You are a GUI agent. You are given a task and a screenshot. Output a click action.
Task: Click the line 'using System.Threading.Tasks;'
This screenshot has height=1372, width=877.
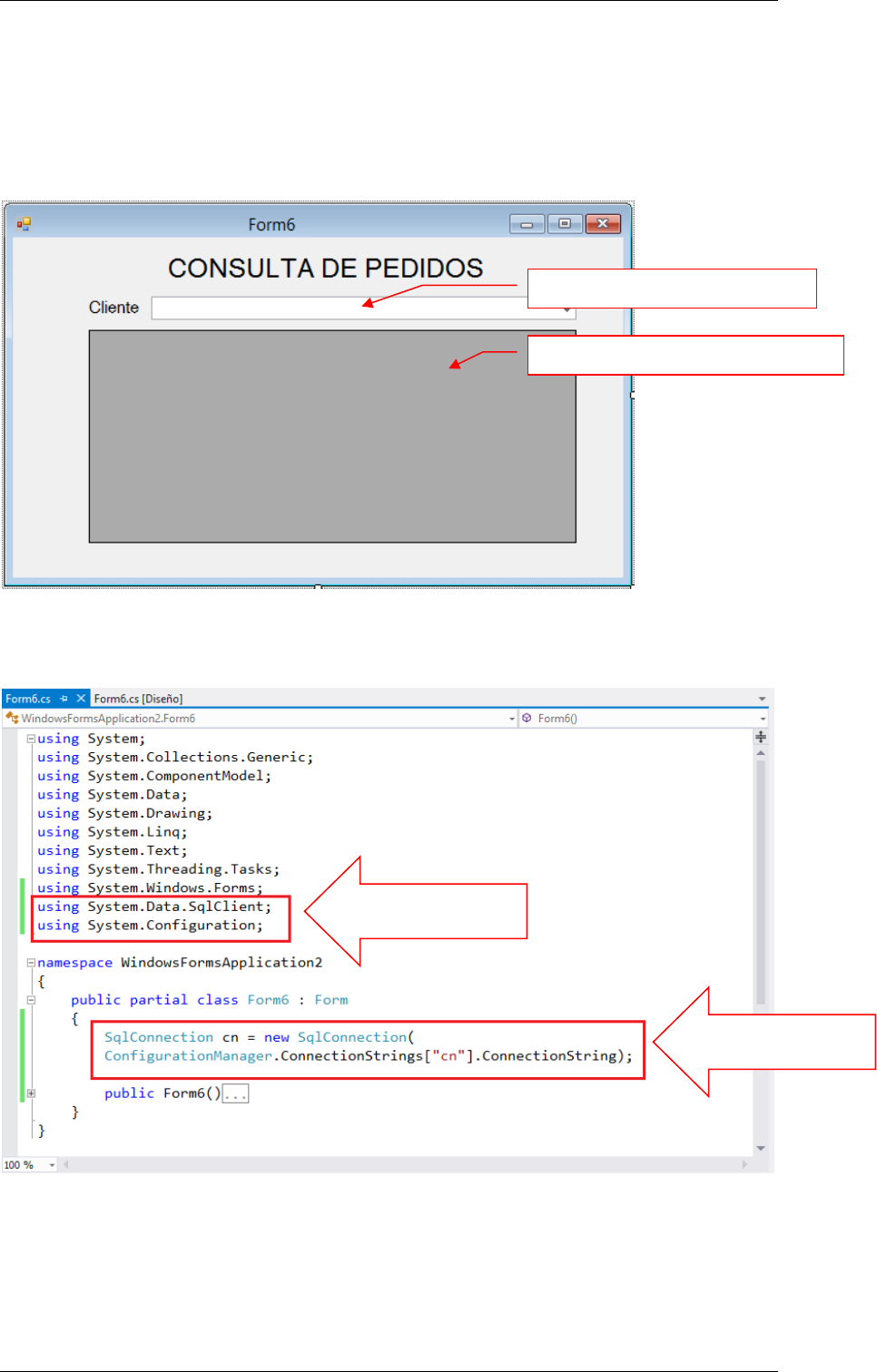click(x=159, y=869)
